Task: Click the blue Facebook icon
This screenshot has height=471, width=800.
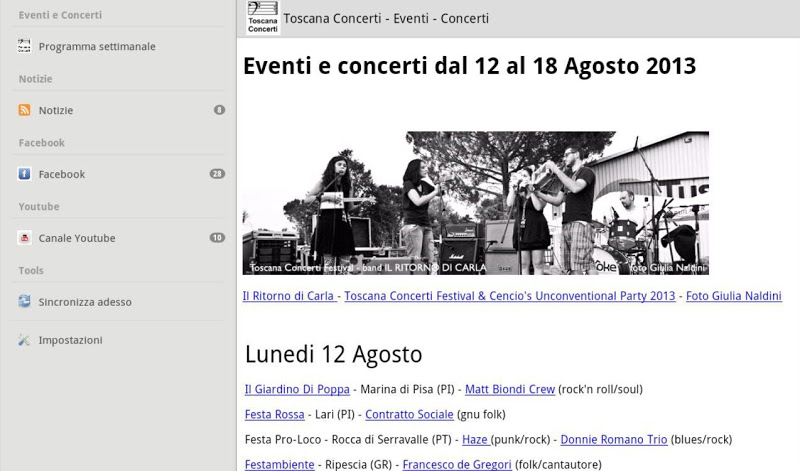Action: 24,173
